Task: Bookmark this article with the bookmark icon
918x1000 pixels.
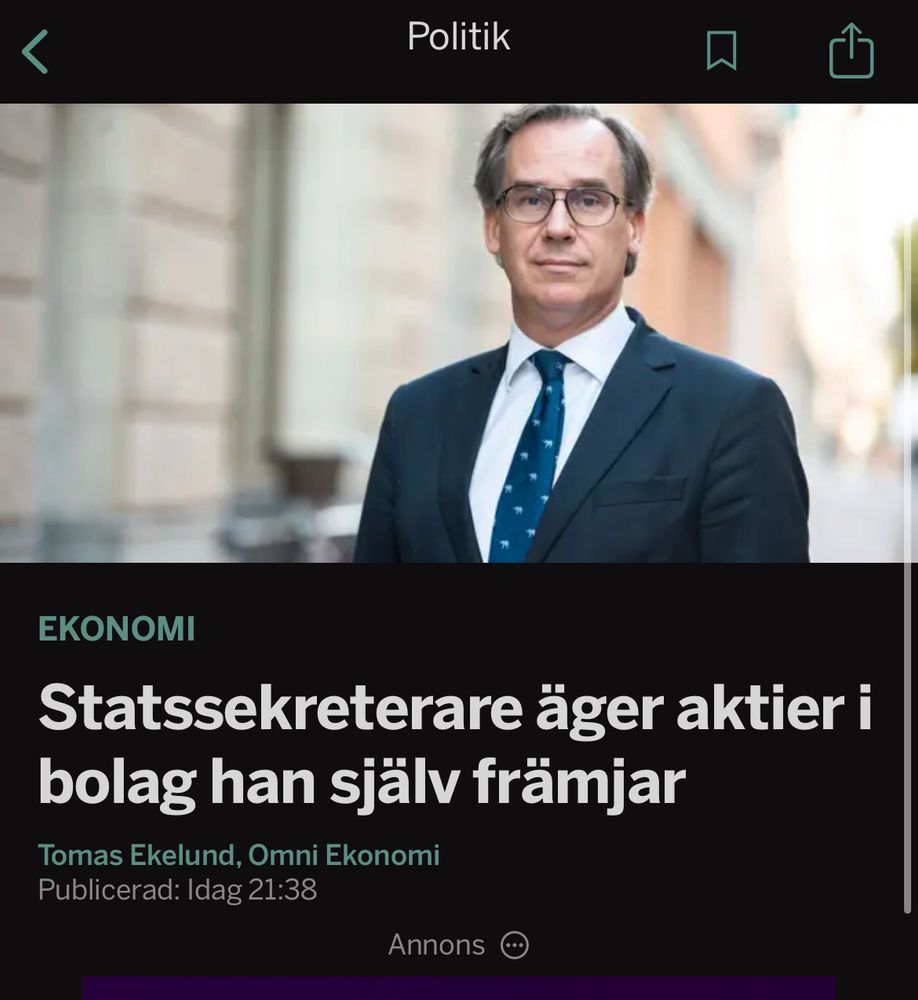Action: pos(722,50)
